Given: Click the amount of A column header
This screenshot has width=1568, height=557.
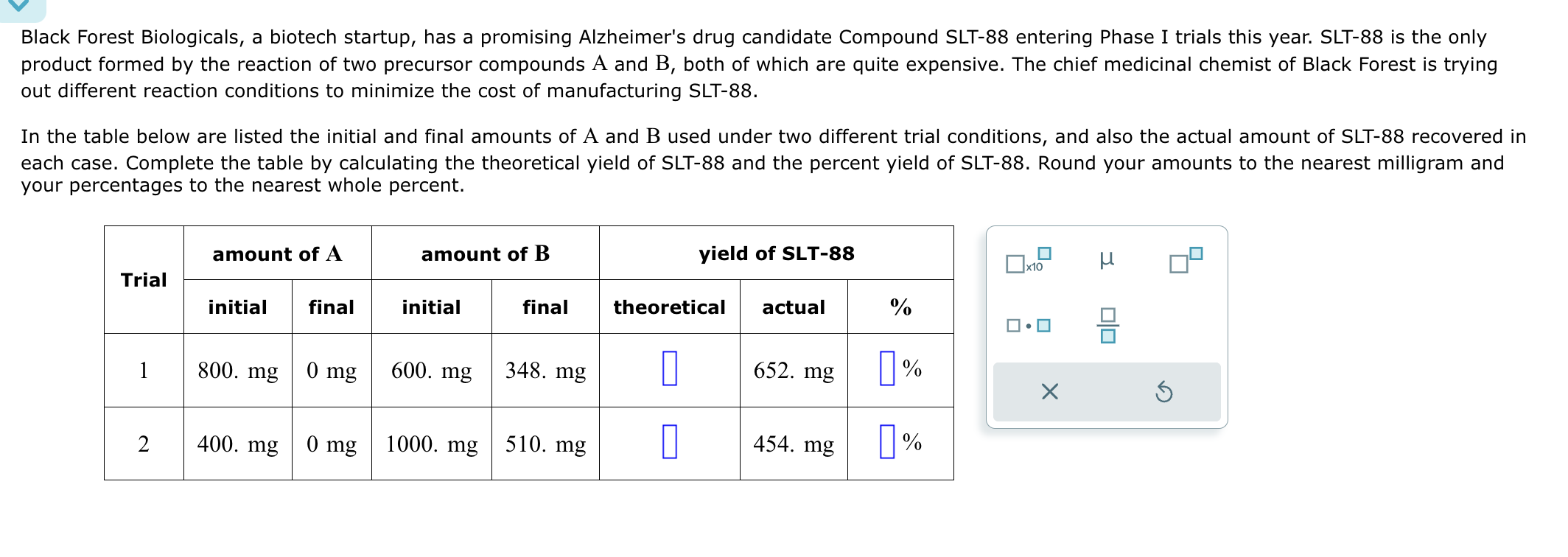Looking at the screenshot, I should click(x=277, y=253).
